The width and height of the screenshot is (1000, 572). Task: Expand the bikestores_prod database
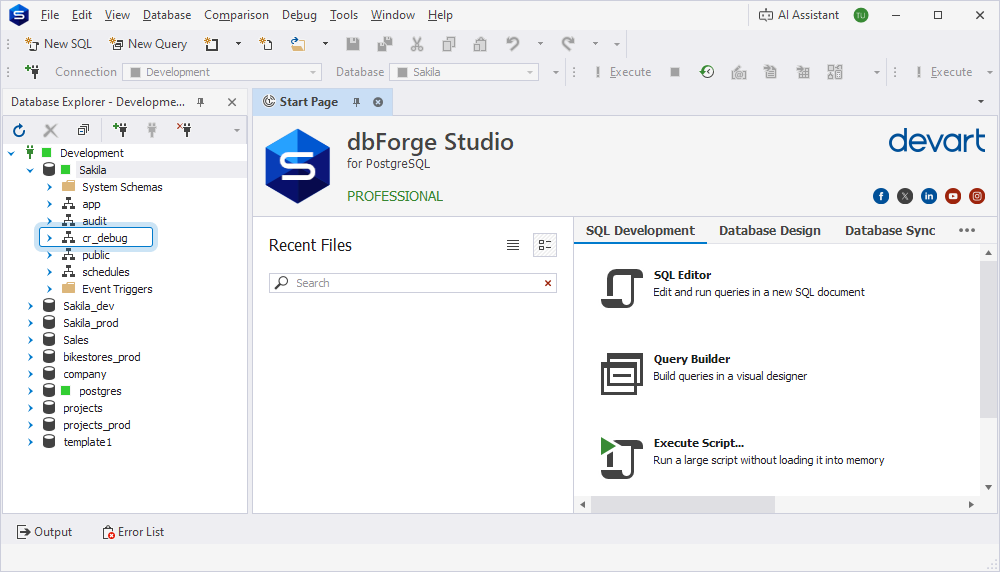point(30,357)
